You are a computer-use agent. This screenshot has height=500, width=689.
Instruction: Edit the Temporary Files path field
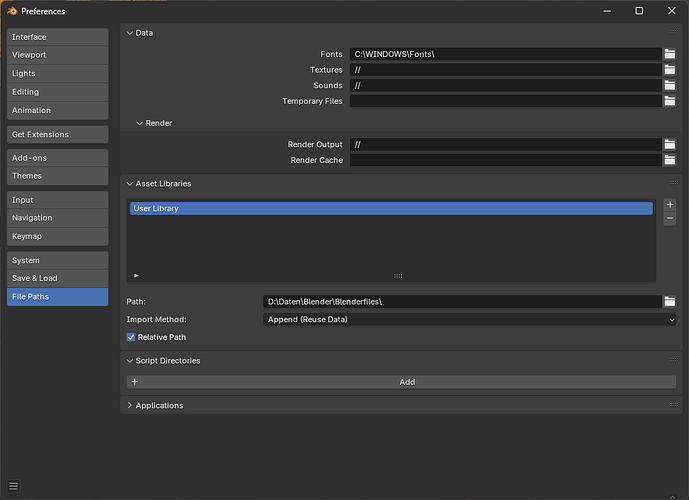506,101
